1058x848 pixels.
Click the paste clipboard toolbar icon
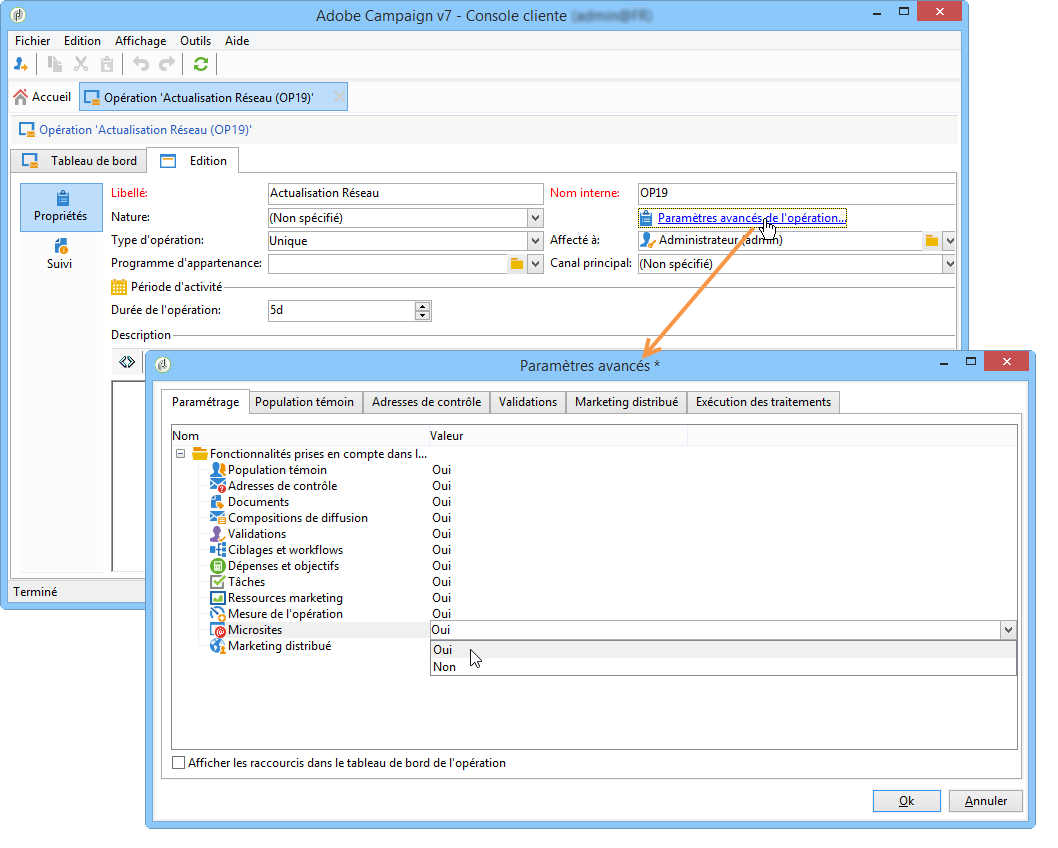point(107,64)
